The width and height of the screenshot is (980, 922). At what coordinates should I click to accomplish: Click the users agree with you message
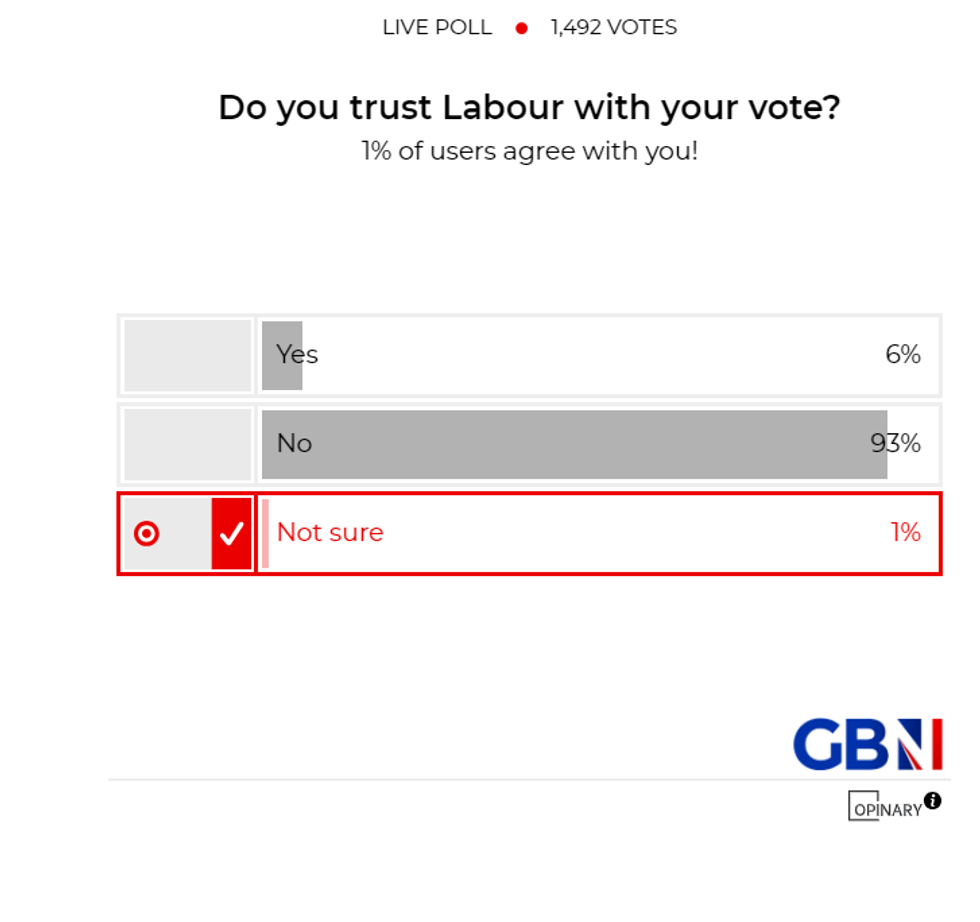pos(529,152)
